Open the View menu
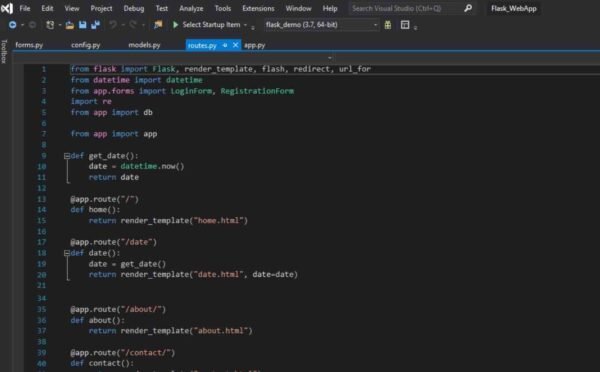This screenshot has width=600, height=372. [72, 8]
